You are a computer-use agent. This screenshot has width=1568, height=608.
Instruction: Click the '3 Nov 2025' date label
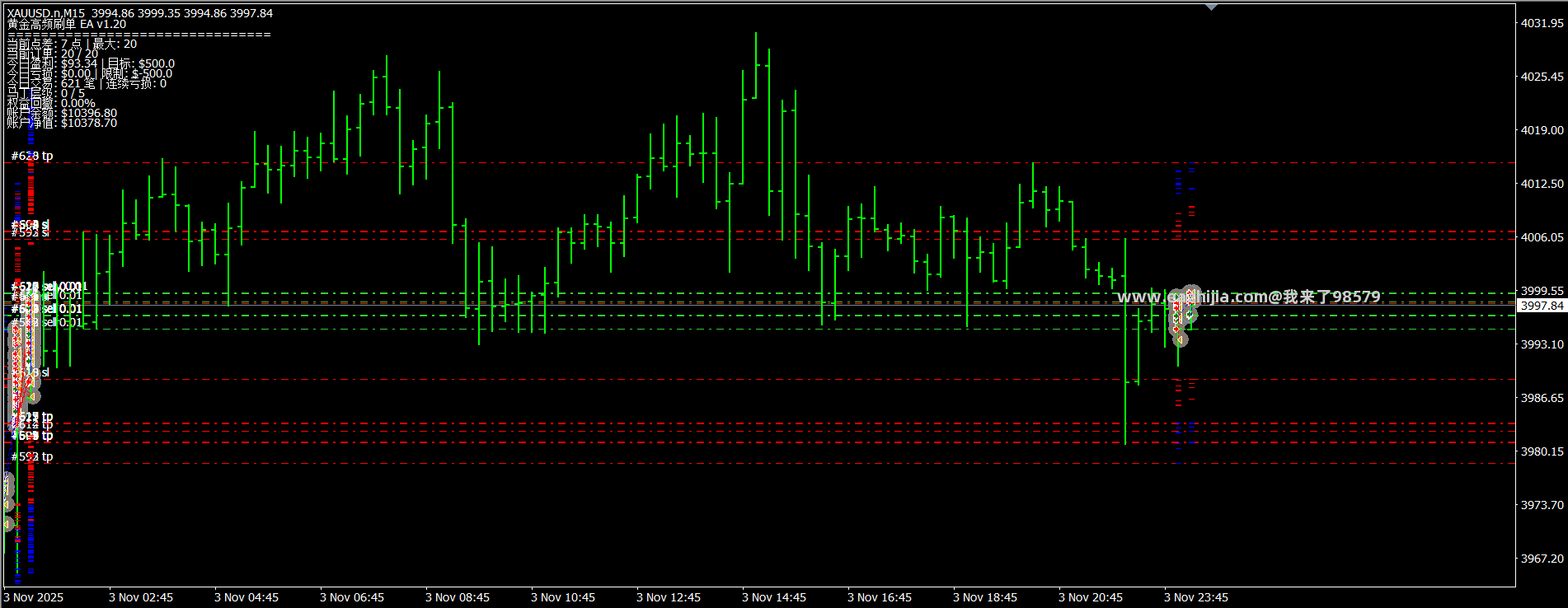tap(34, 597)
